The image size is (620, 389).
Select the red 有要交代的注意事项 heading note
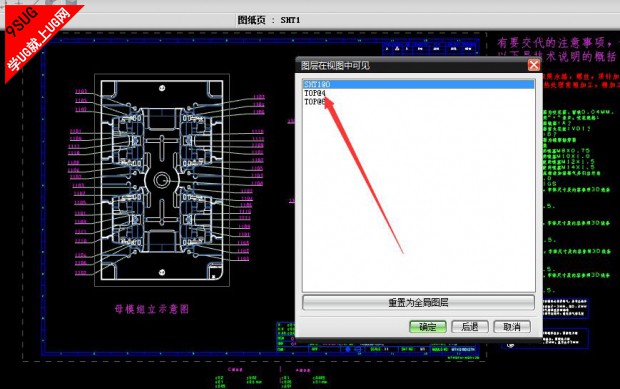[557, 42]
